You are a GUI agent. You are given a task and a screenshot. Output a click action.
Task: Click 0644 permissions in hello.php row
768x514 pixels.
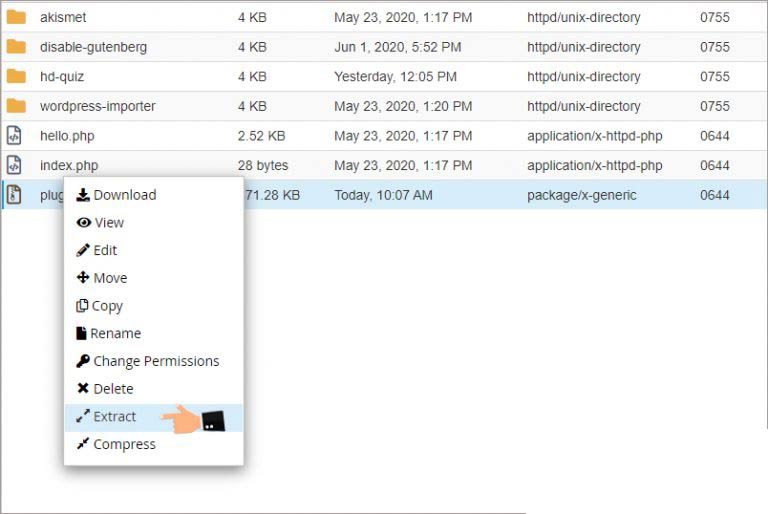pyautogui.click(x=715, y=136)
